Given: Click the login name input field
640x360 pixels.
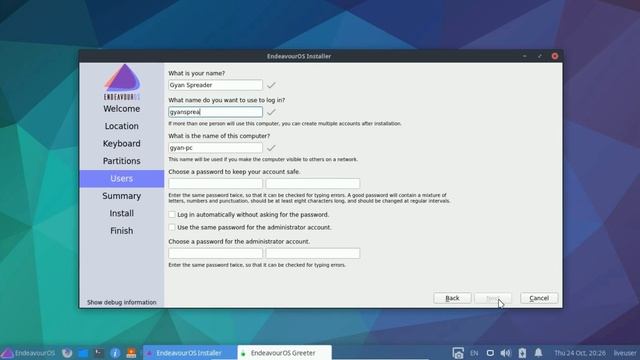Looking at the screenshot, I should click(216, 112).
